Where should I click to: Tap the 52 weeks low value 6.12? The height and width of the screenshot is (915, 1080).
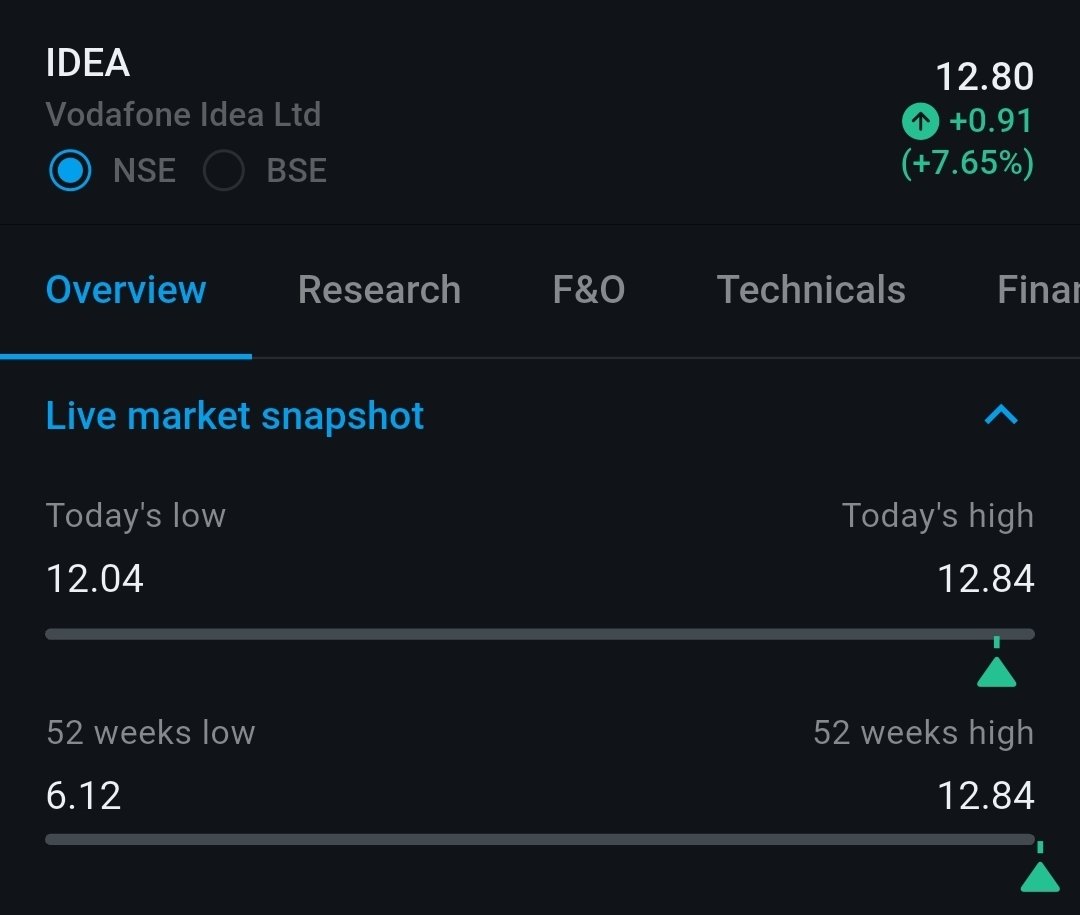pyautogui.click(x=83, y=796)
